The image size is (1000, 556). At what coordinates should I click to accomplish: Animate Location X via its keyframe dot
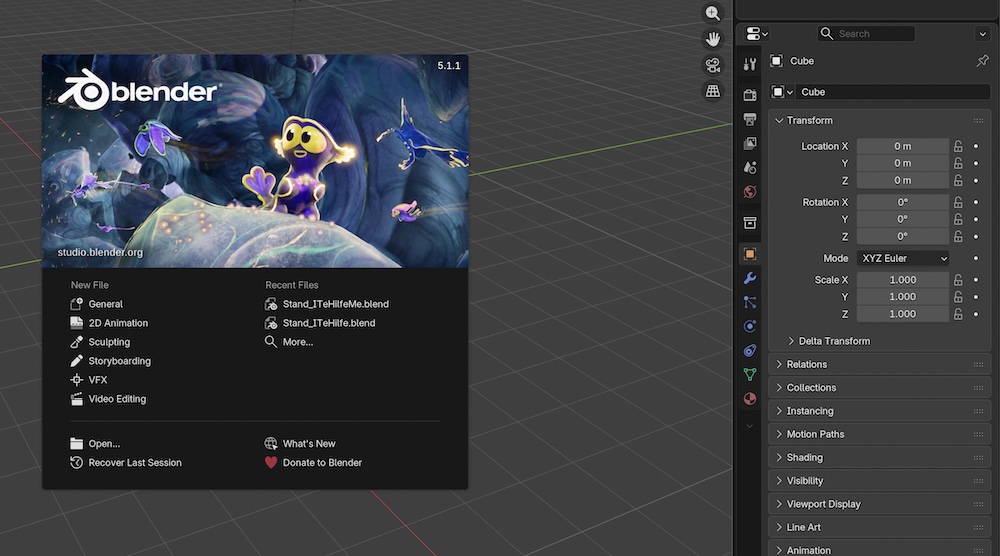[x=976, y=146]
